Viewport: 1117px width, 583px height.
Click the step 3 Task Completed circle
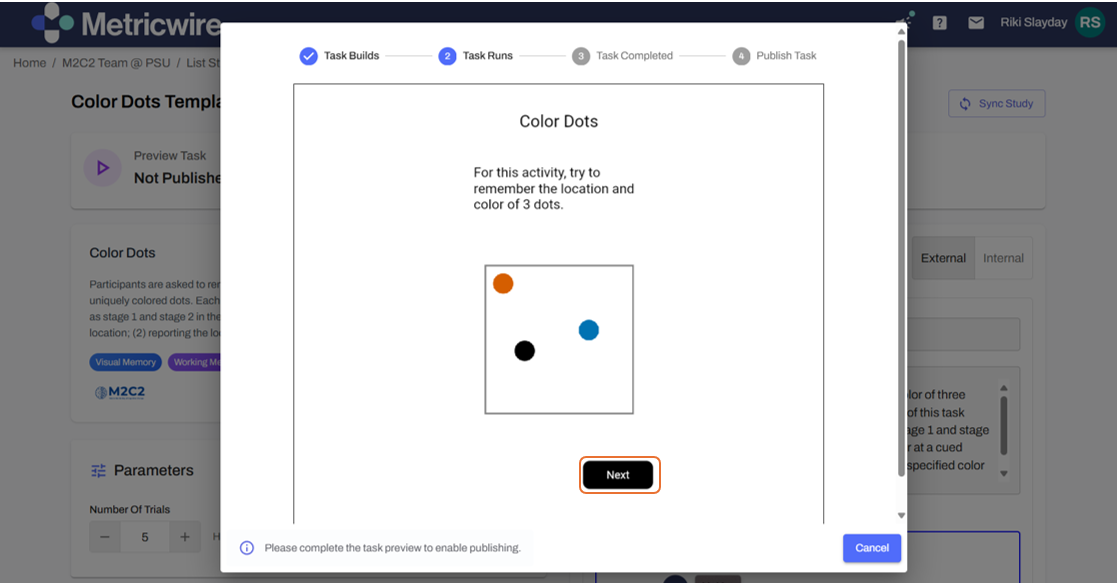tap(581, 56)
